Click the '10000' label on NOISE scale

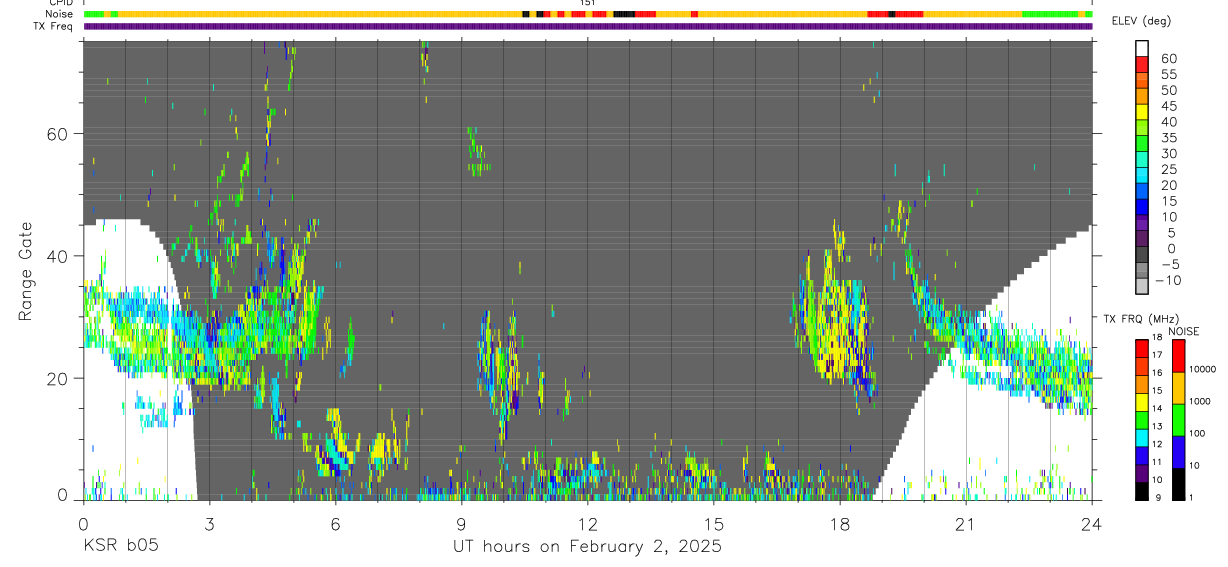[x=1201, y=369]
